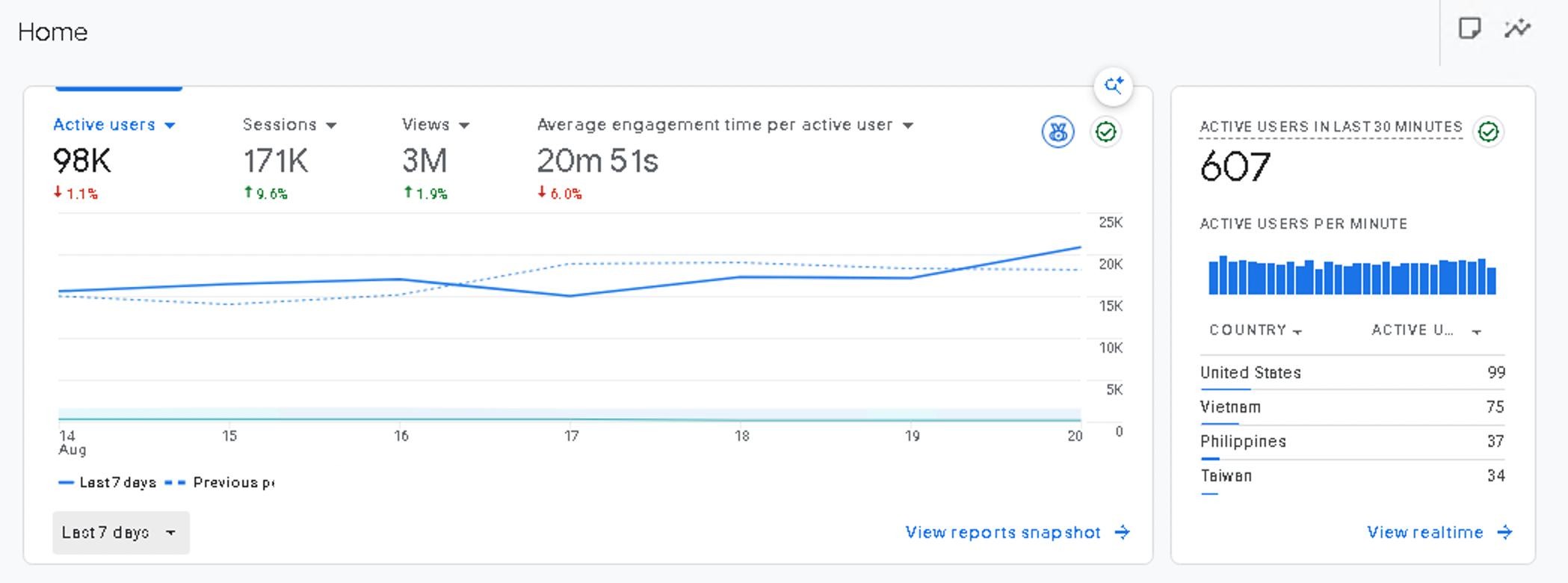Click the 98K active users value
The height and width of the screenshot is (583, 1568).
82,161
